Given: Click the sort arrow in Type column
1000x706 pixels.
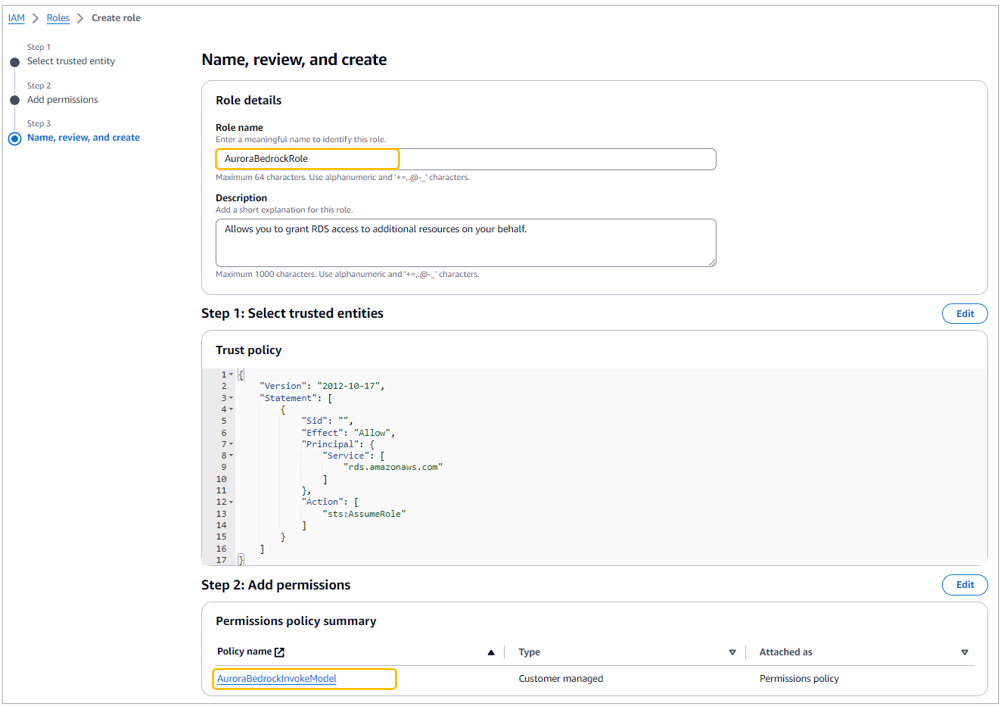Looking at the screenshot, I should point(732,652).
